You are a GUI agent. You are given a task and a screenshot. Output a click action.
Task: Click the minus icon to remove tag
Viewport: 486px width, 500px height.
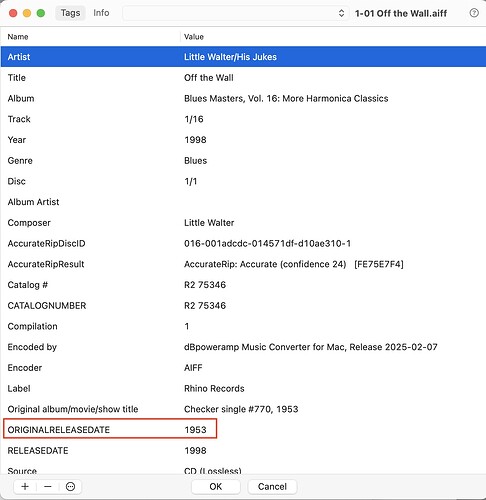48,487
